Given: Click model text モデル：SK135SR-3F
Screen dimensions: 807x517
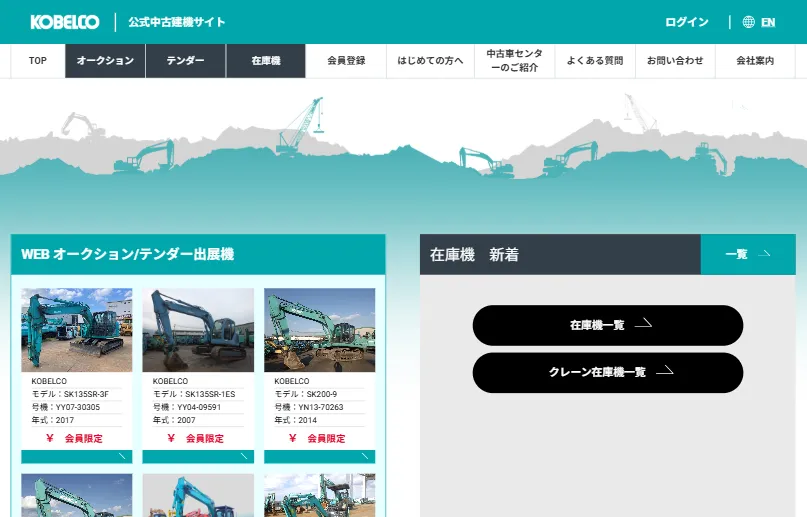Looking at the screenshot, I should [70, 394].
